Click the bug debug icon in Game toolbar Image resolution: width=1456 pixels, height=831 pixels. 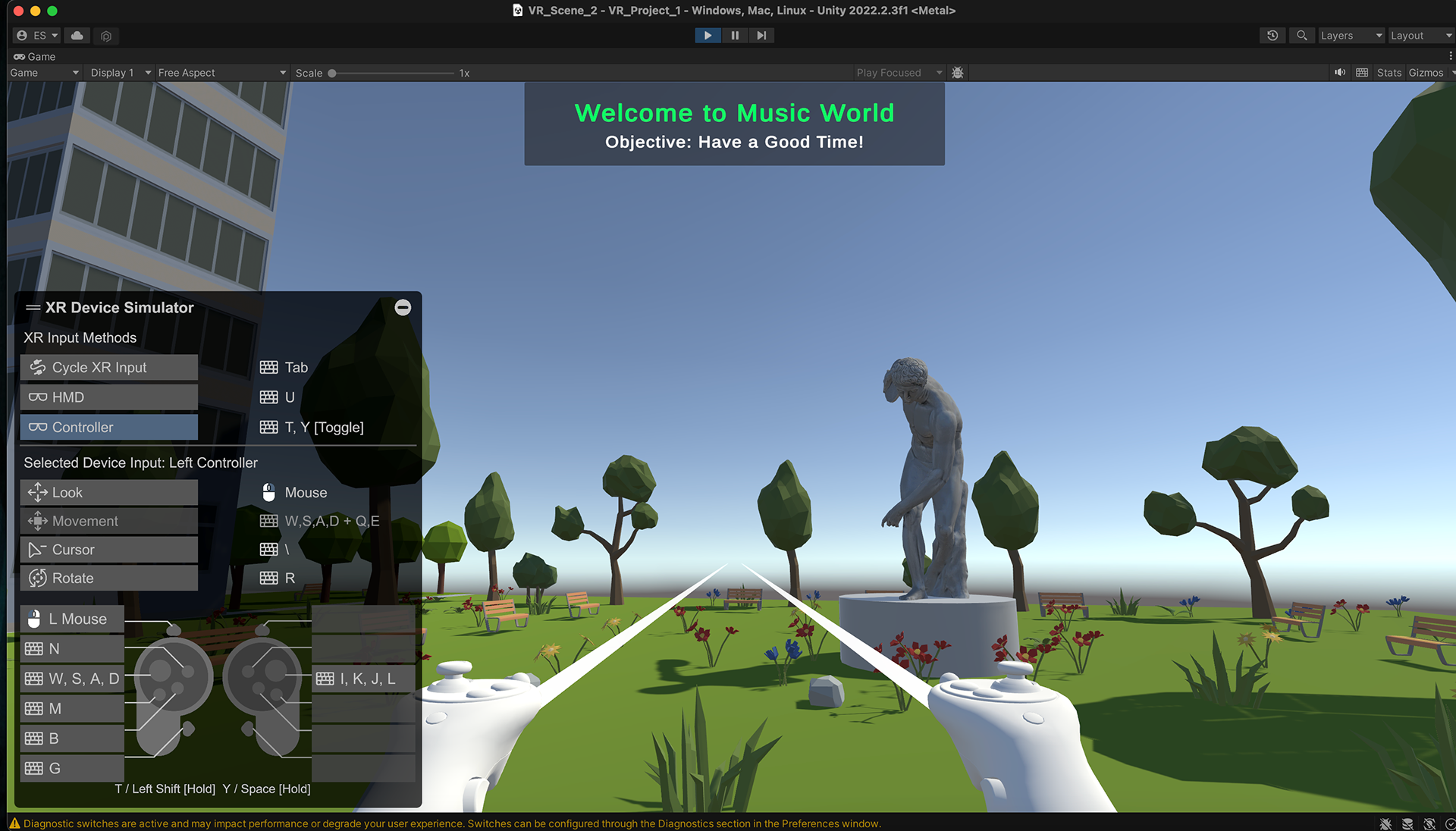pos(958,73)
